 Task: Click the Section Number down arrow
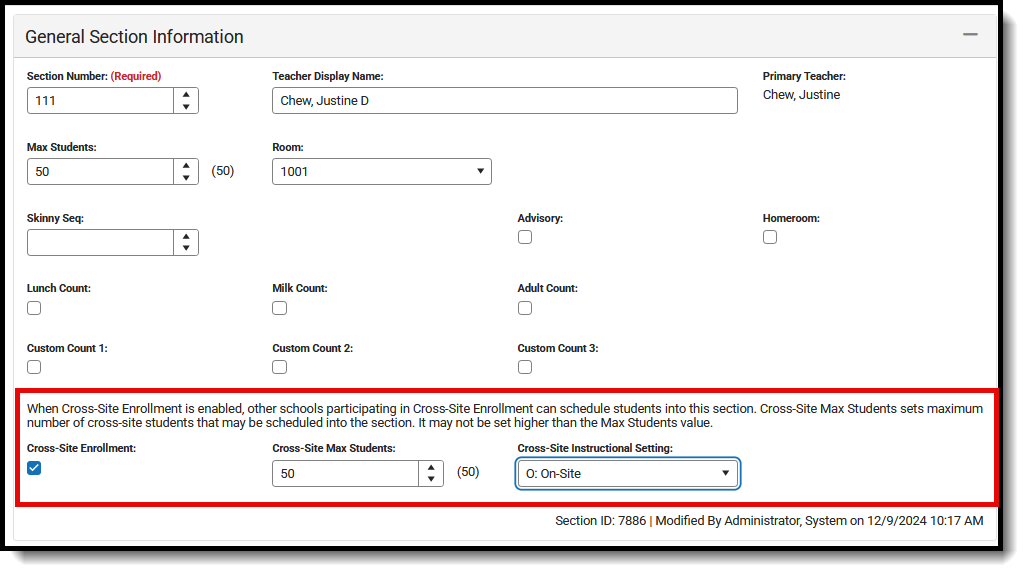click(x=186, y=106)
